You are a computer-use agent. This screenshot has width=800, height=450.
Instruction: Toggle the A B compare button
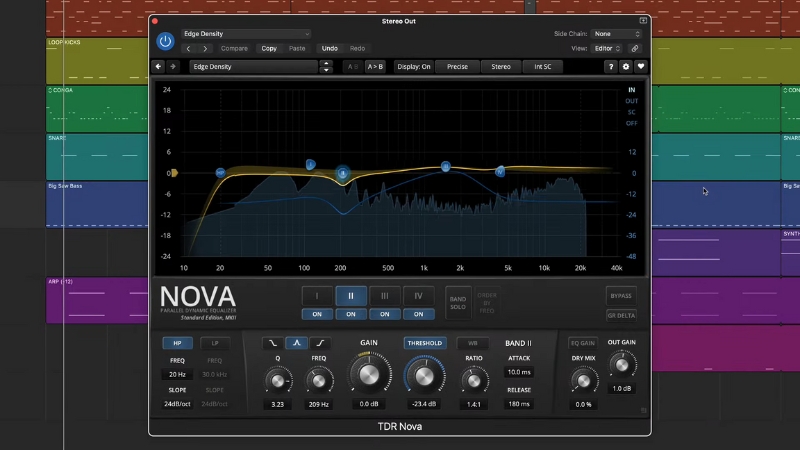(353, 66)
